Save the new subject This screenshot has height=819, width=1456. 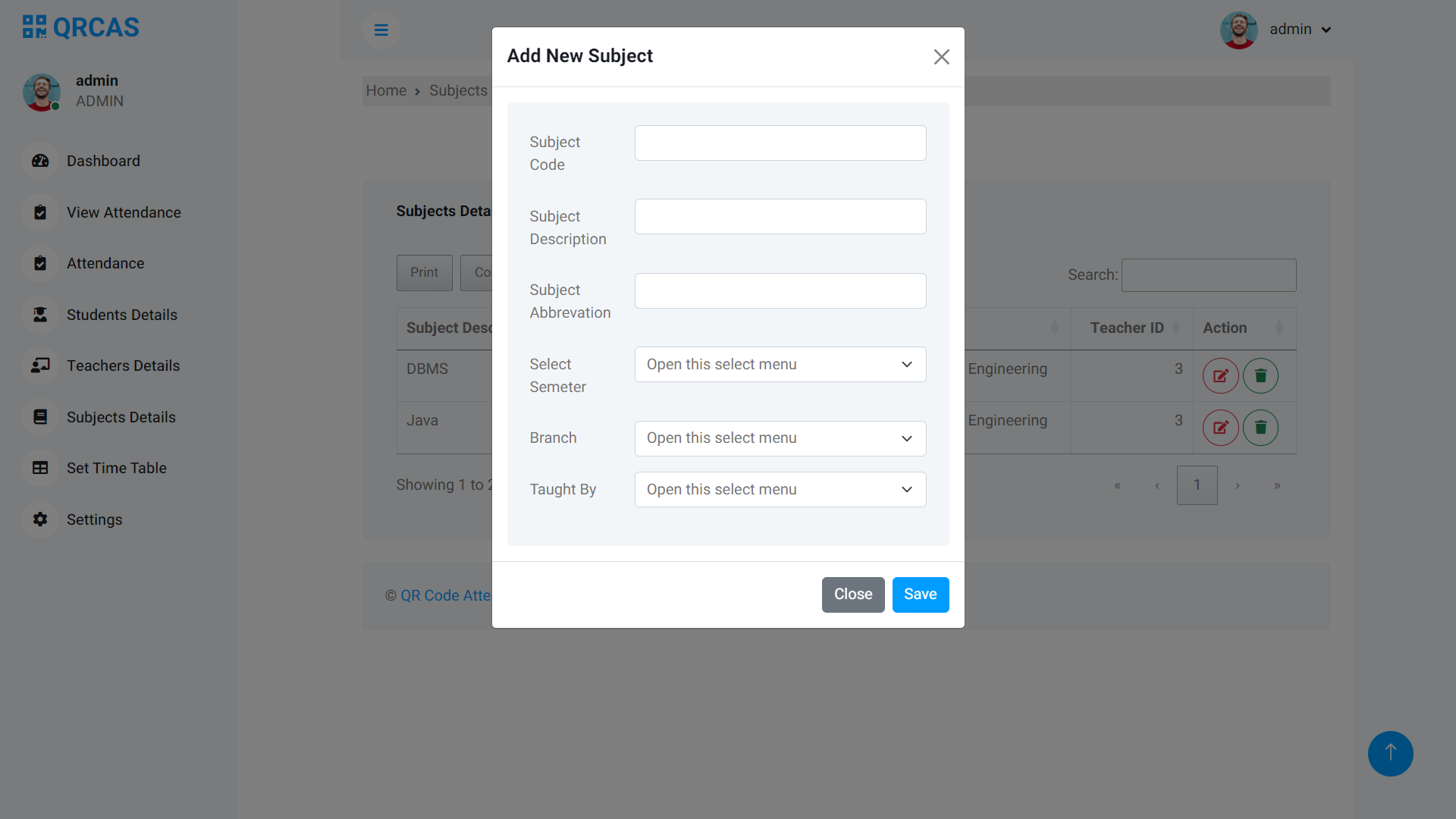coord(920,595)
